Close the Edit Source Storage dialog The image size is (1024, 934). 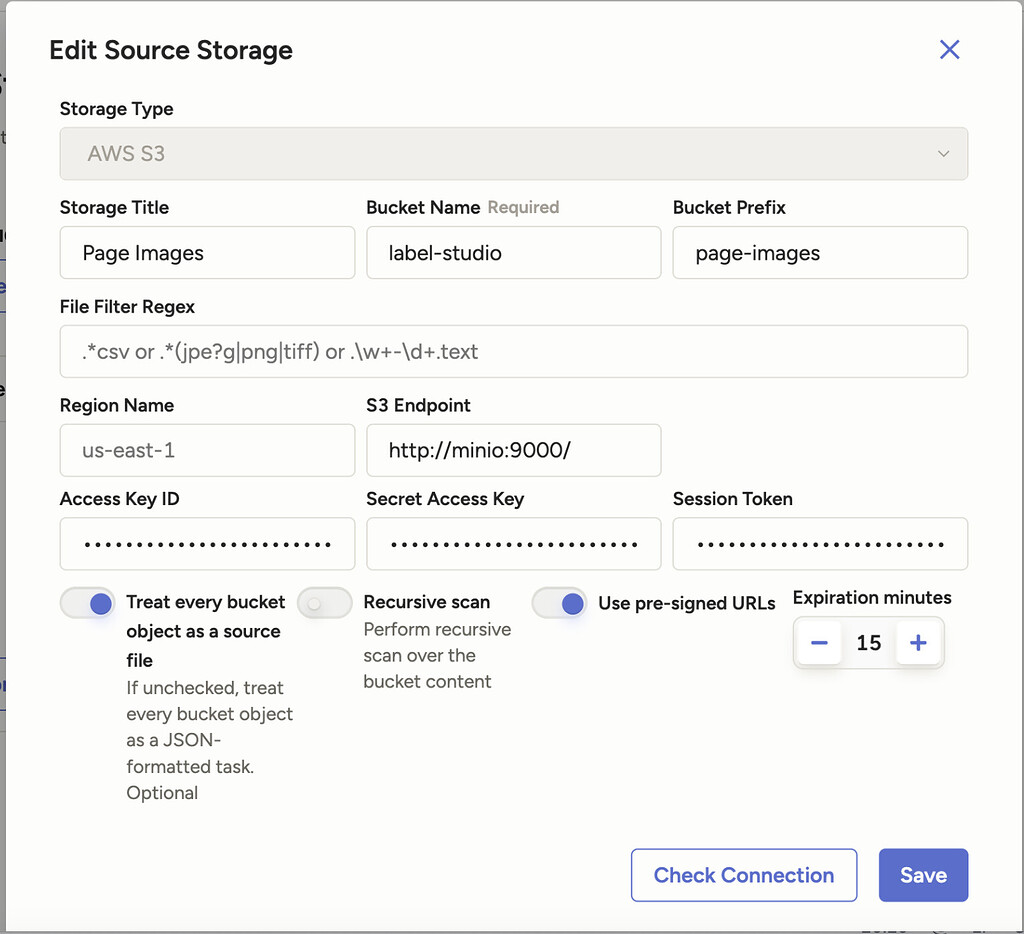tap(949, 50)
